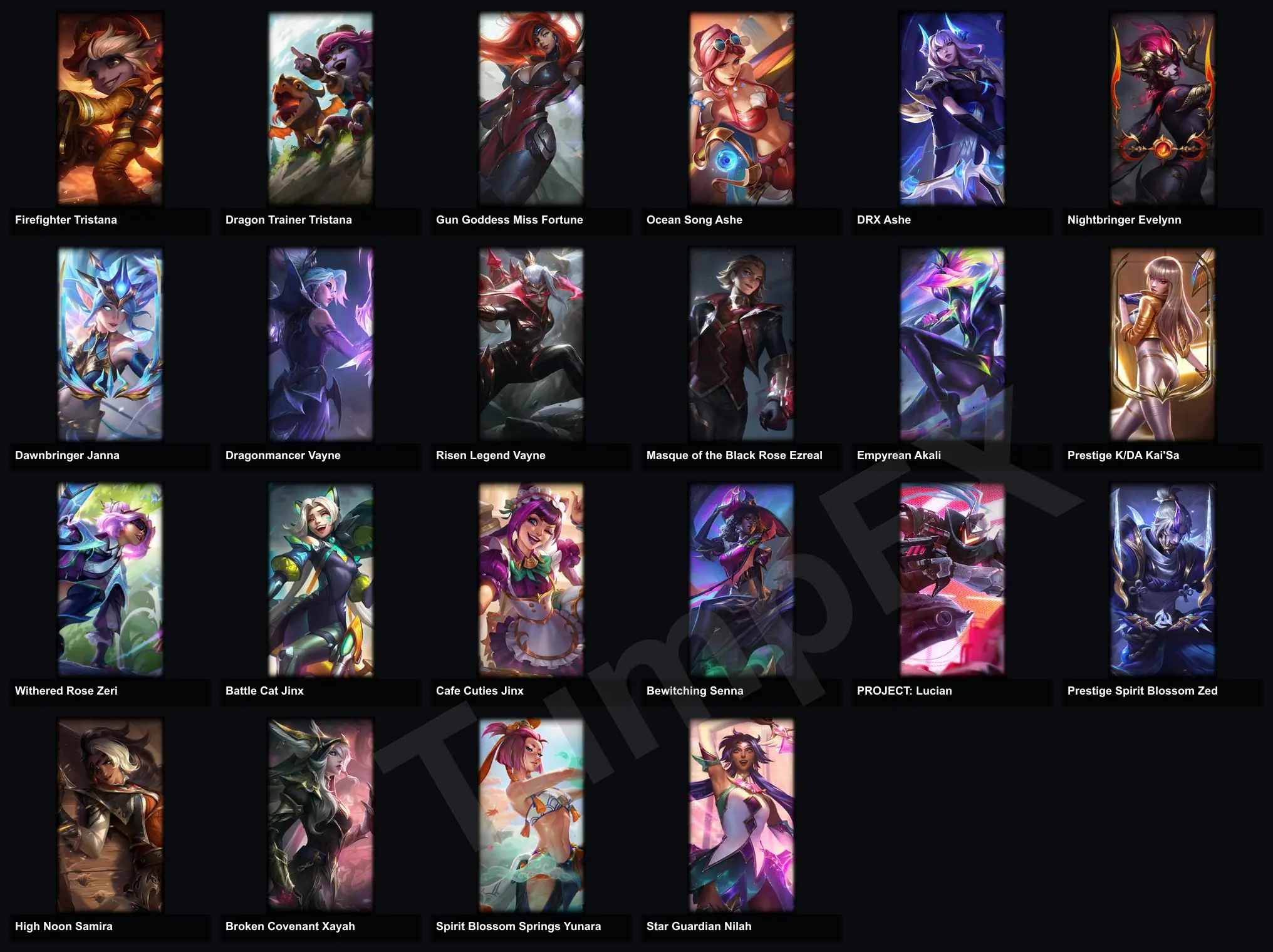Select the PROJECT: Lucian skin art
This screenshot has width=1273, height=952.
[952, 579]
